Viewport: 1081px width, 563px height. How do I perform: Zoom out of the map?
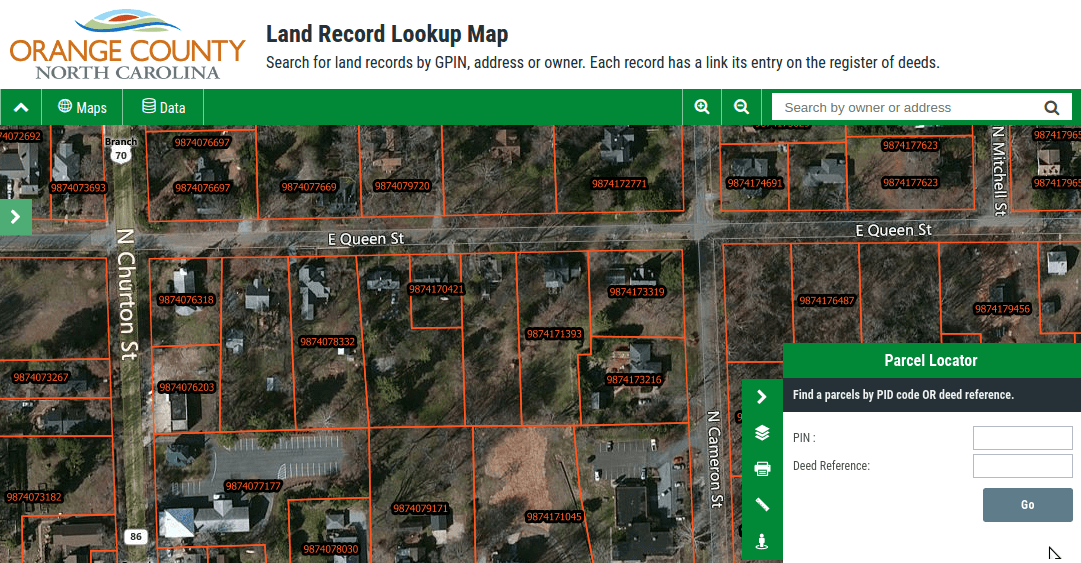pos(741,108)
